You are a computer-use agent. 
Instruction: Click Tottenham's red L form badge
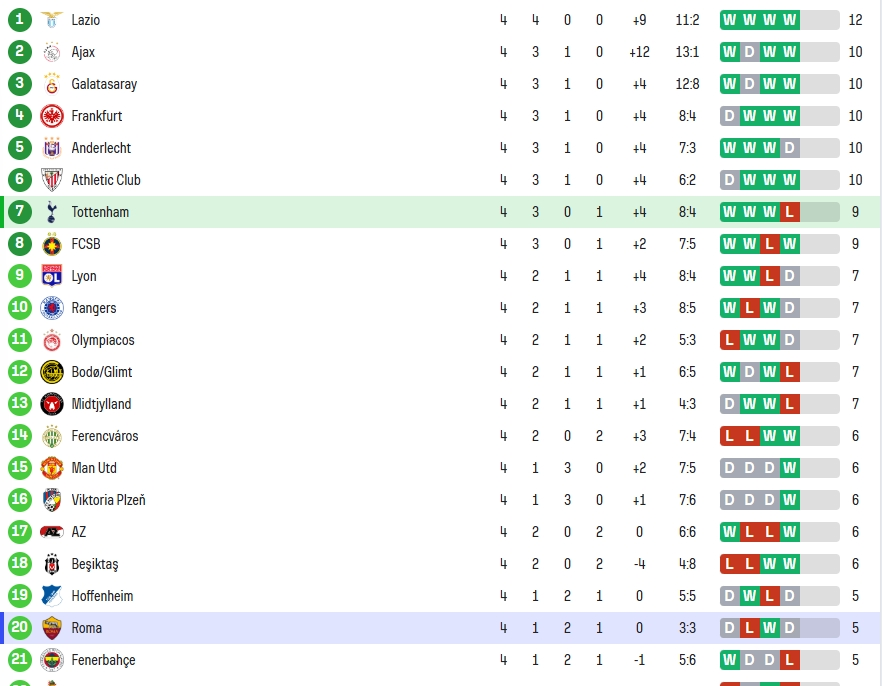click(x=790, y=212)
